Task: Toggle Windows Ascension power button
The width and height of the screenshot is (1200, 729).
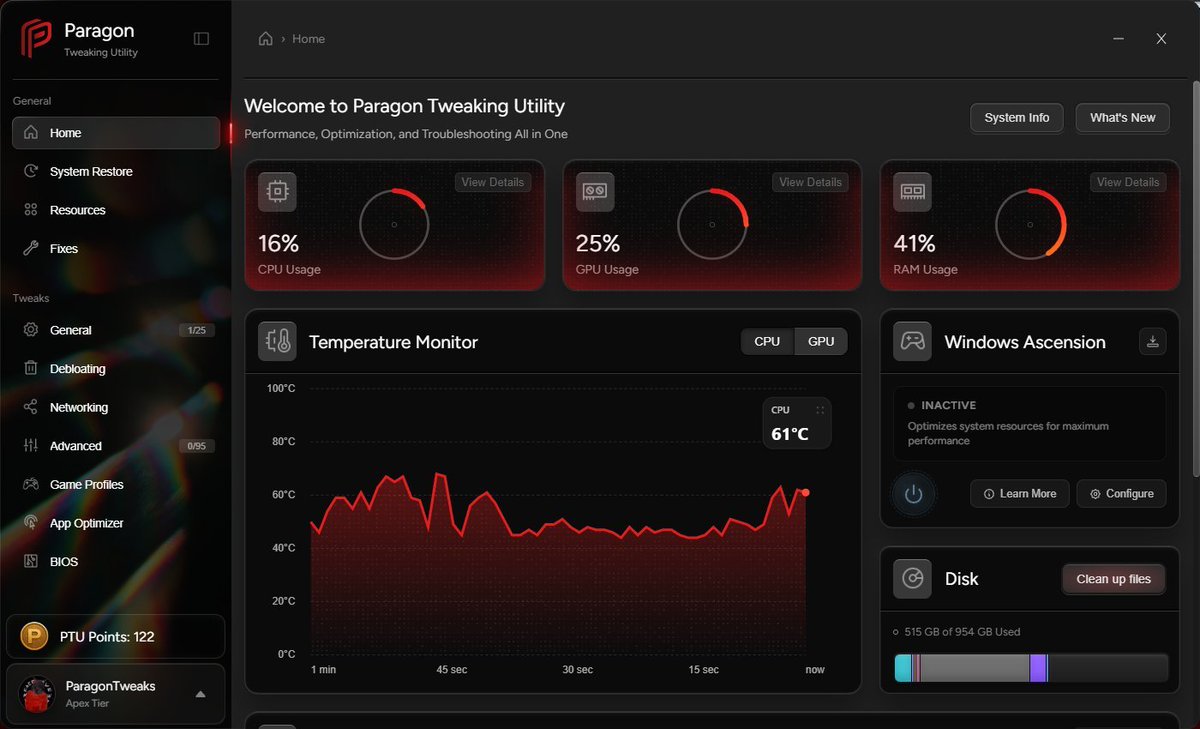Action: (x=913, y=494)
